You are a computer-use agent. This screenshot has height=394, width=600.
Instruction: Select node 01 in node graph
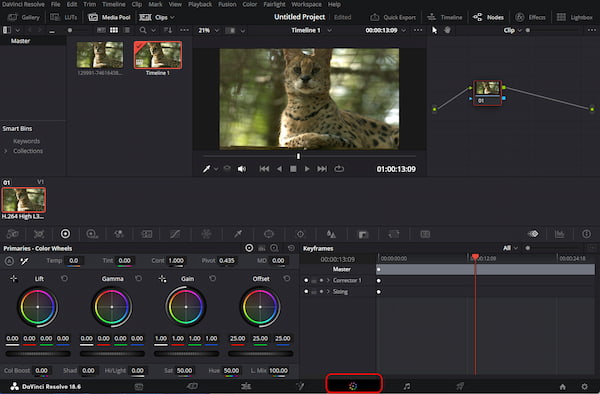[x=487, y=93]
